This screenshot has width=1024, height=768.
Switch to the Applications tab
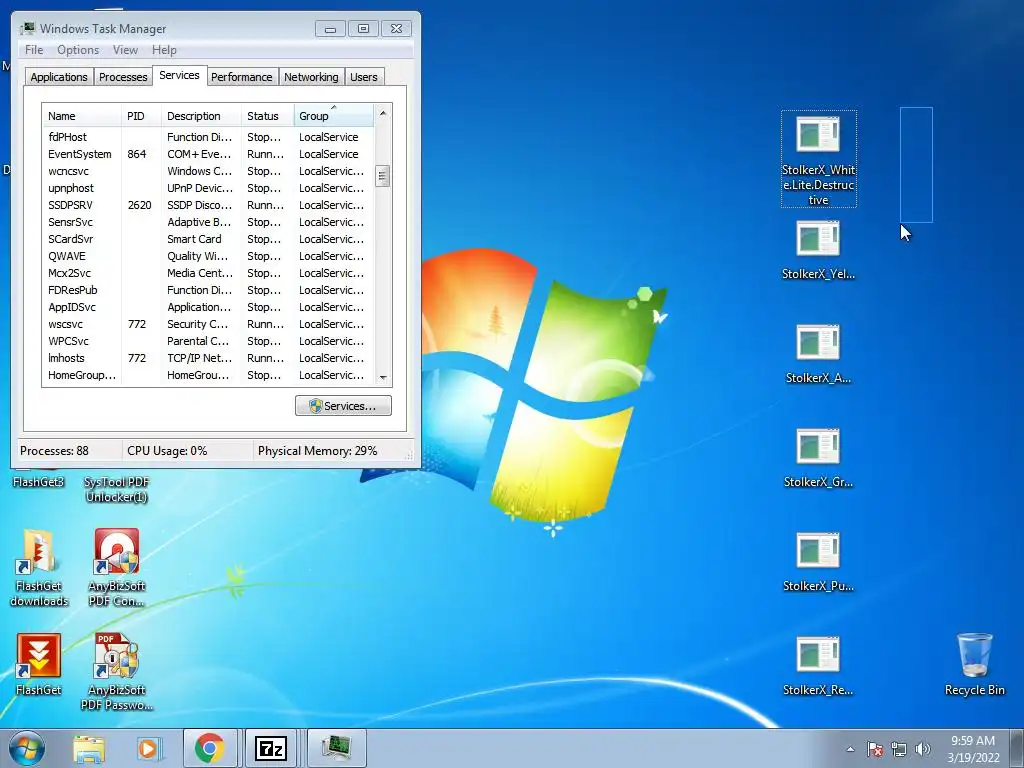coord(59,77)
